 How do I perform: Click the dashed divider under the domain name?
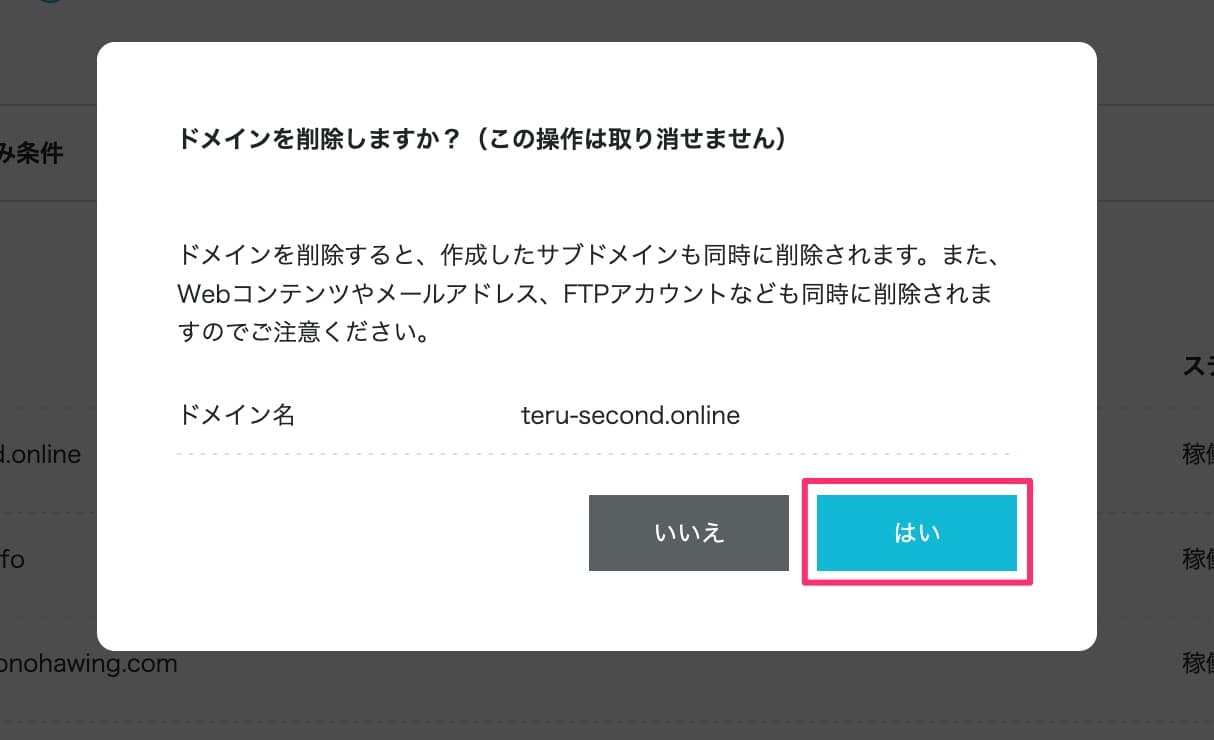click(595, 454)
